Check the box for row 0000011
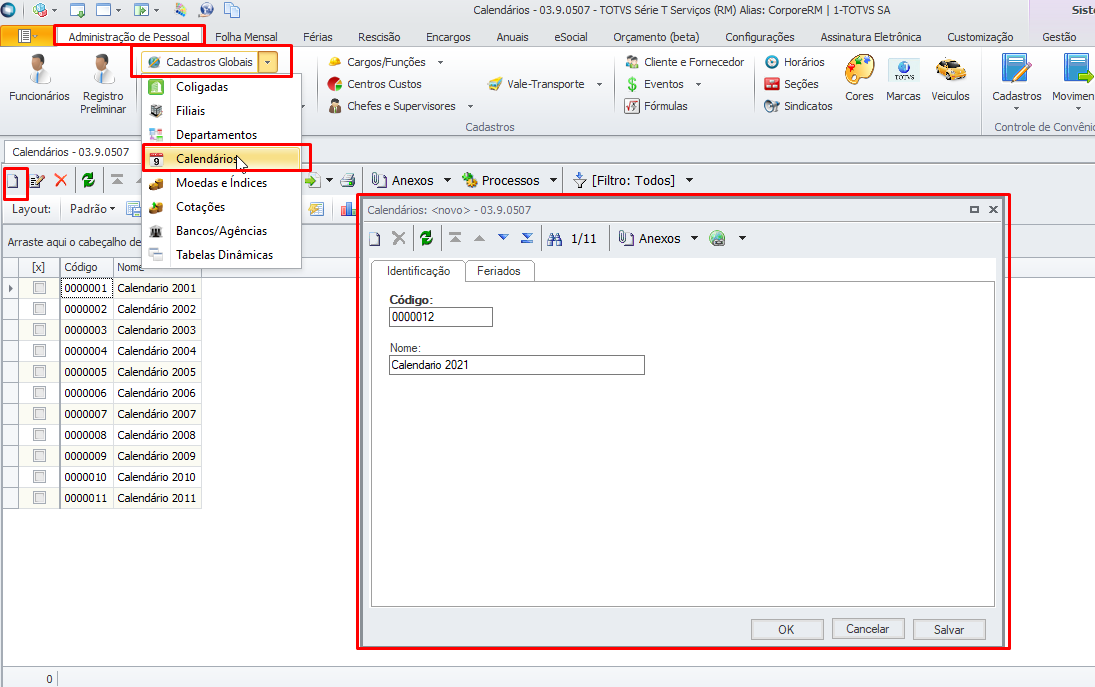This screenshot has height=687, width=1095. coord(39,498)
